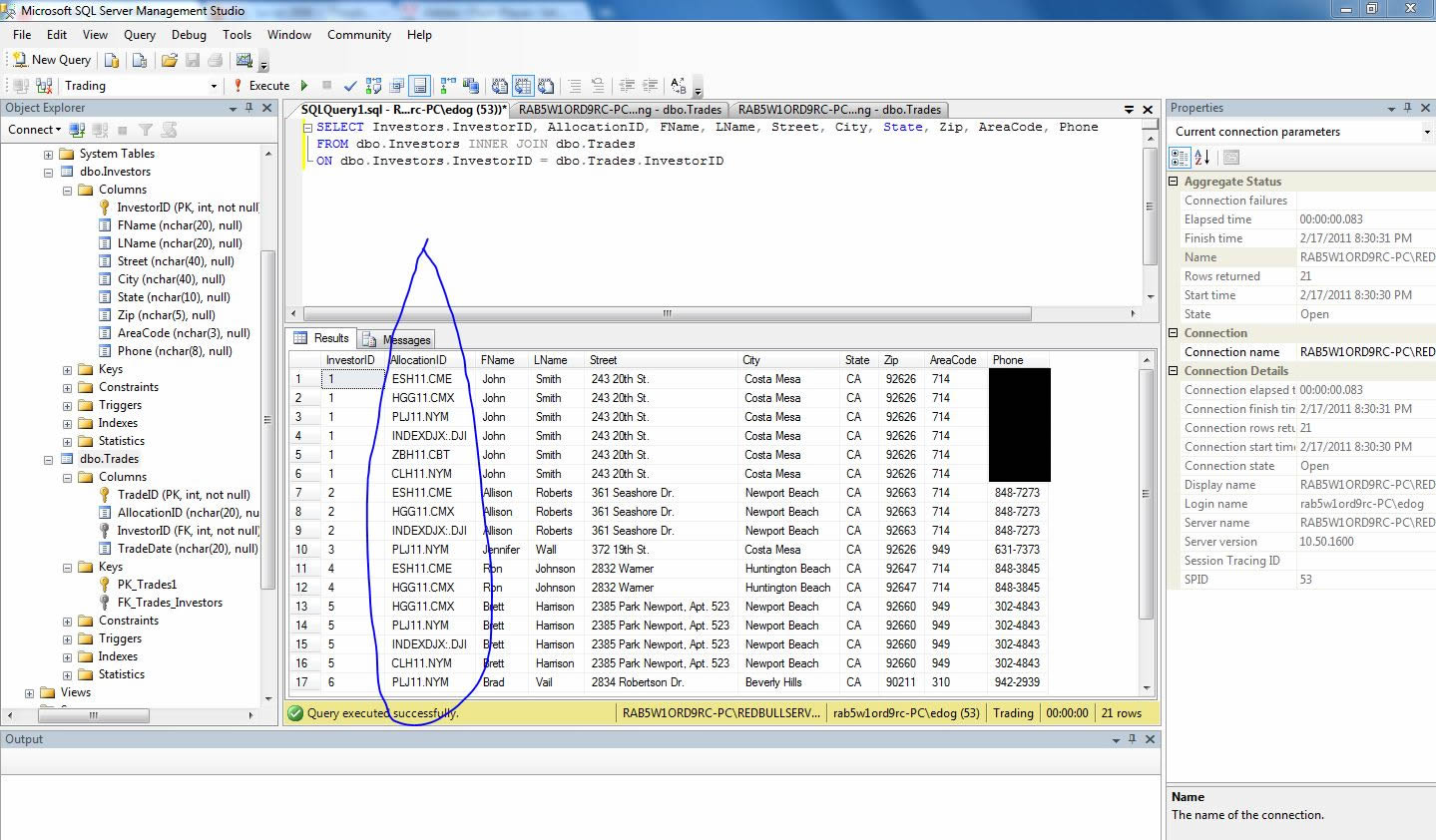
Task: Collapse the Aggregate Status section
Action: click(1175, 182)
